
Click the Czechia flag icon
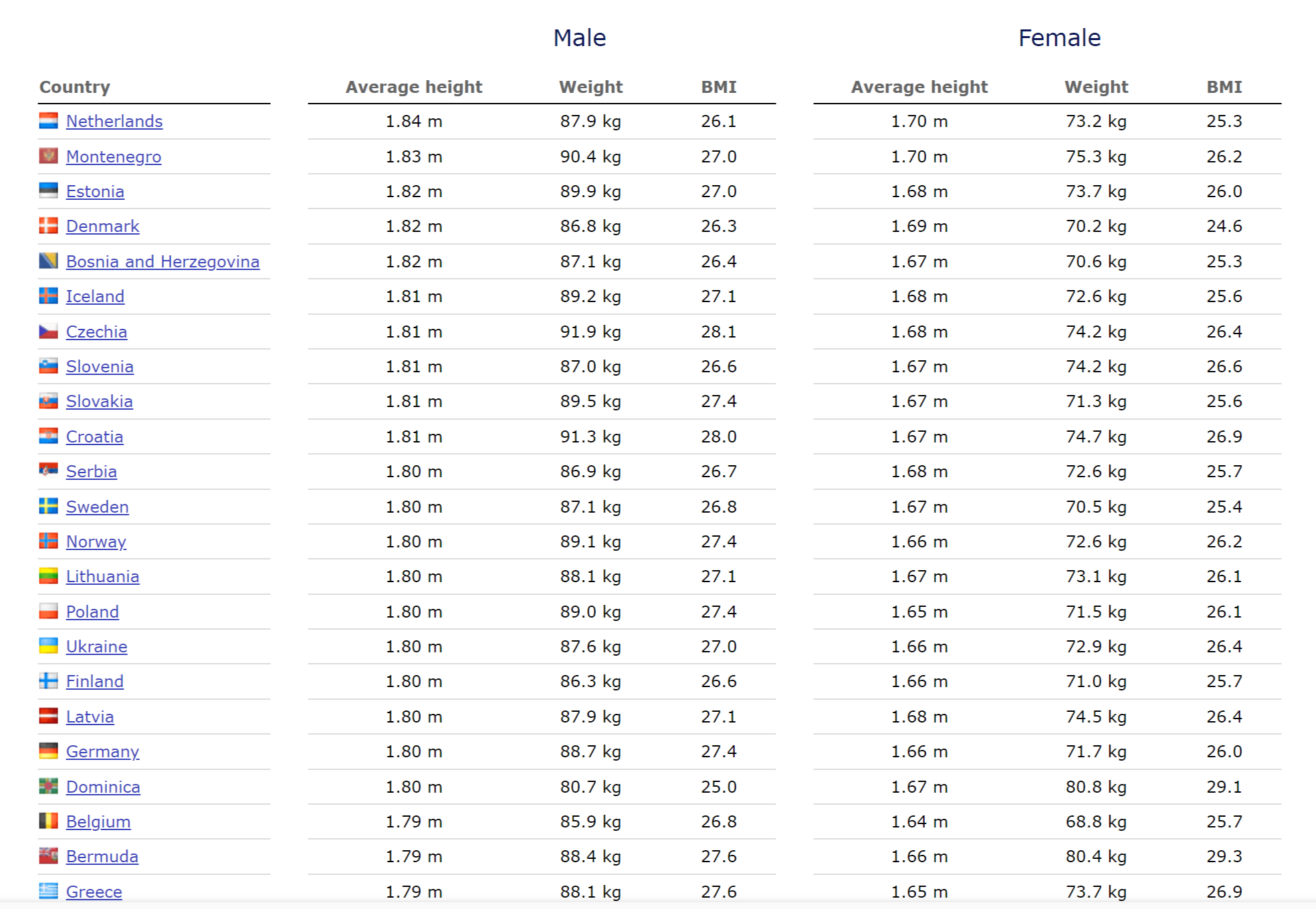coord(48,332)
